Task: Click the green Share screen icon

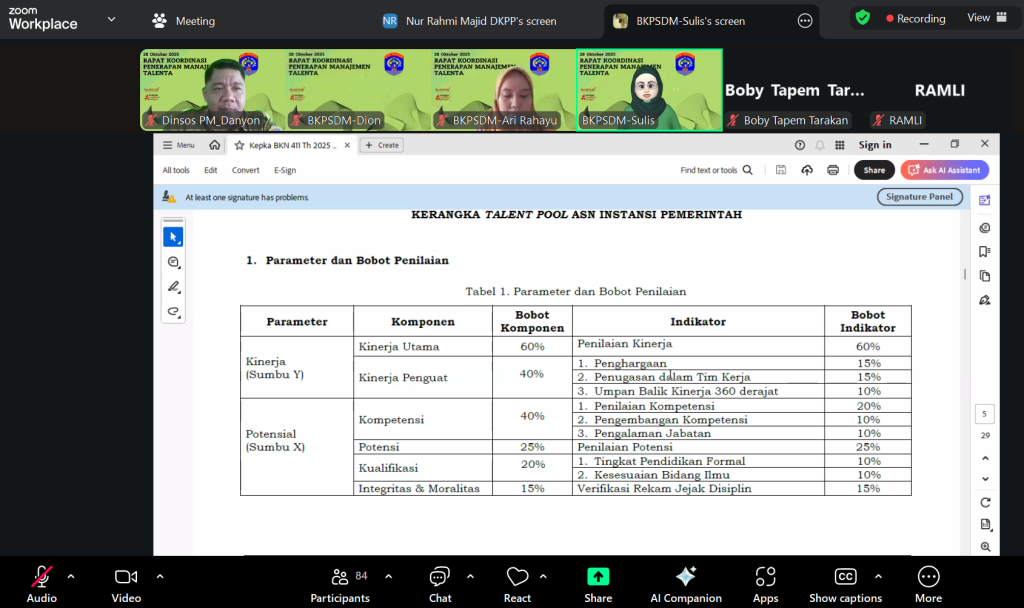Action: coord(598,577)
